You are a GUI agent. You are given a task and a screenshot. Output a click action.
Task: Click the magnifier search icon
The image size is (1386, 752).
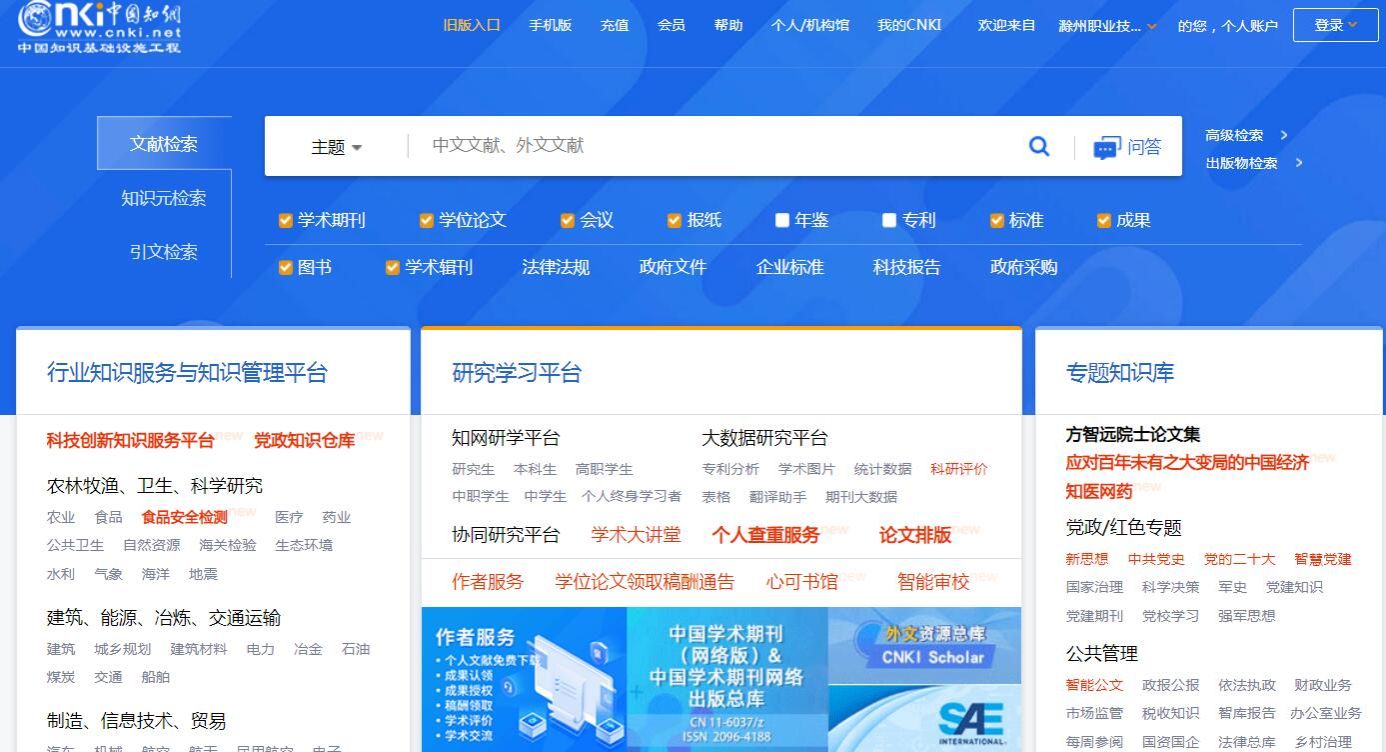click(1039, 147)
